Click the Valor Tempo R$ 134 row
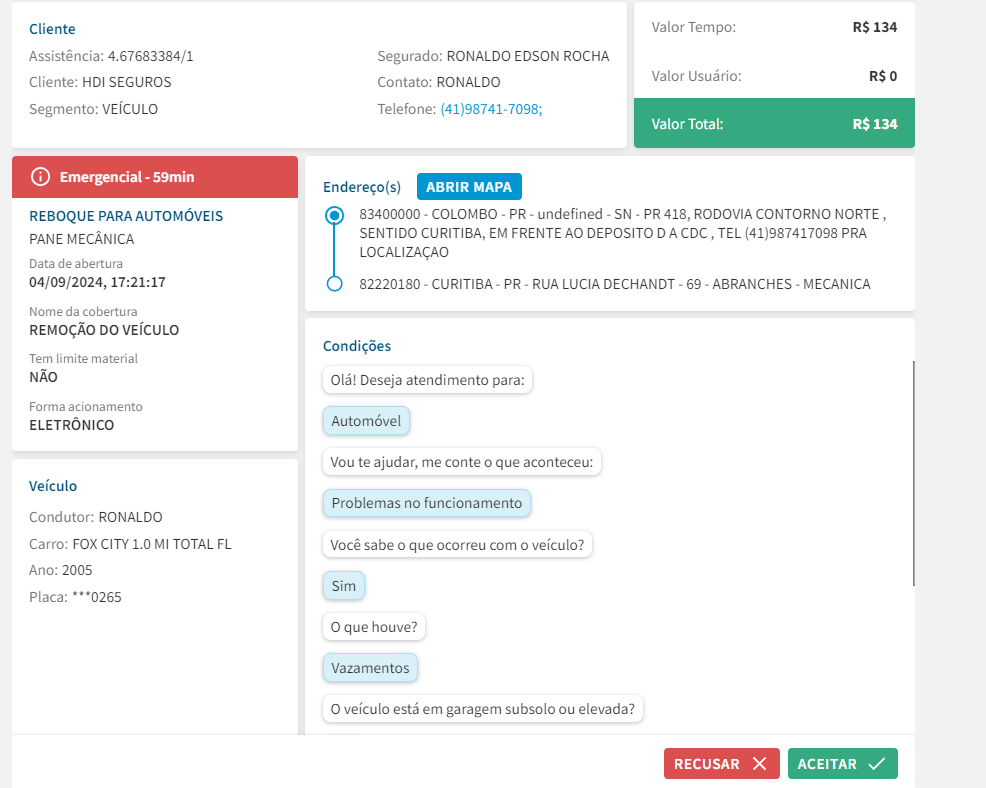 (774, 27)
